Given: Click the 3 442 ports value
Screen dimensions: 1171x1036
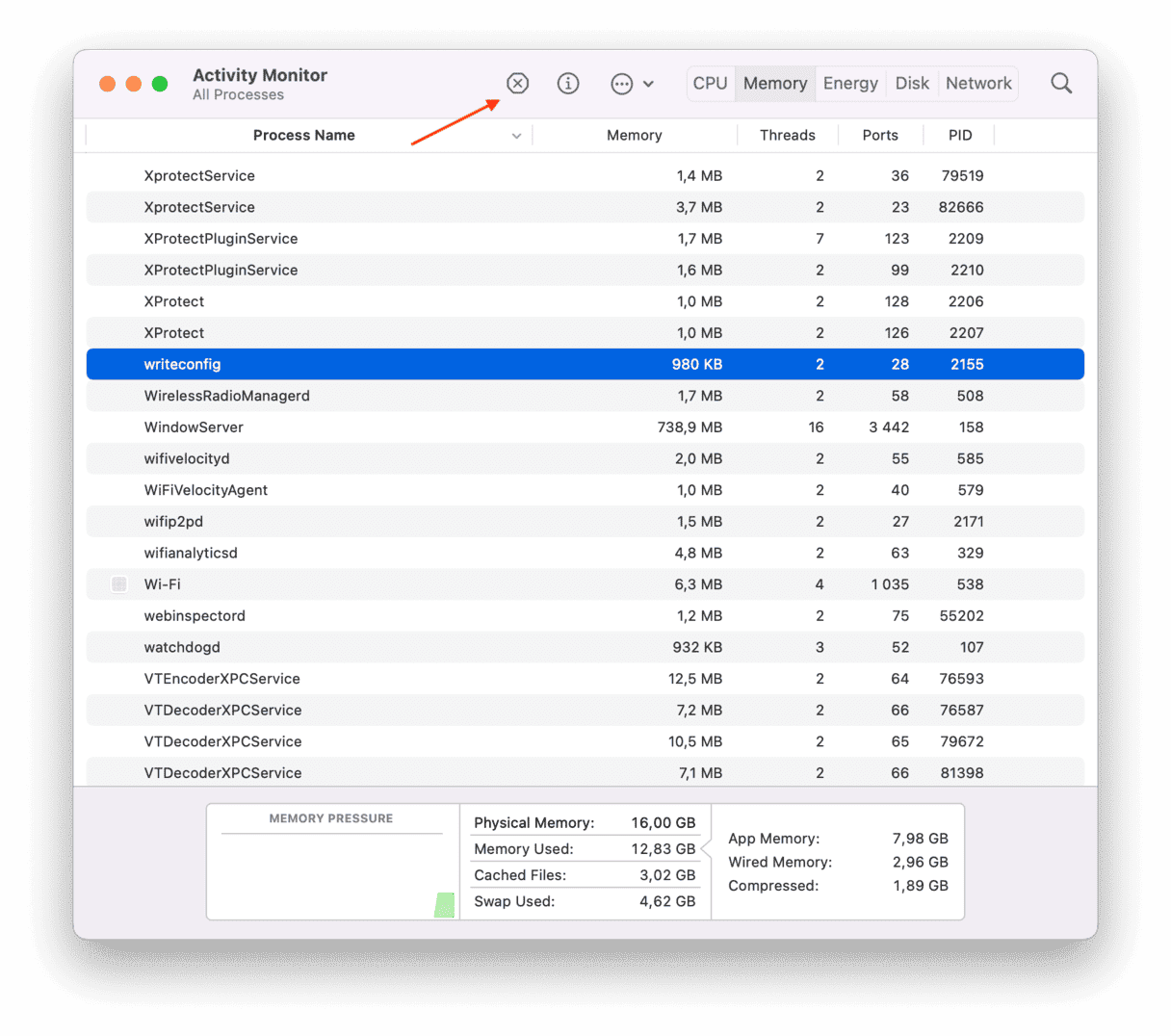Looking at the screenshot, I should [x=889, y=427].
